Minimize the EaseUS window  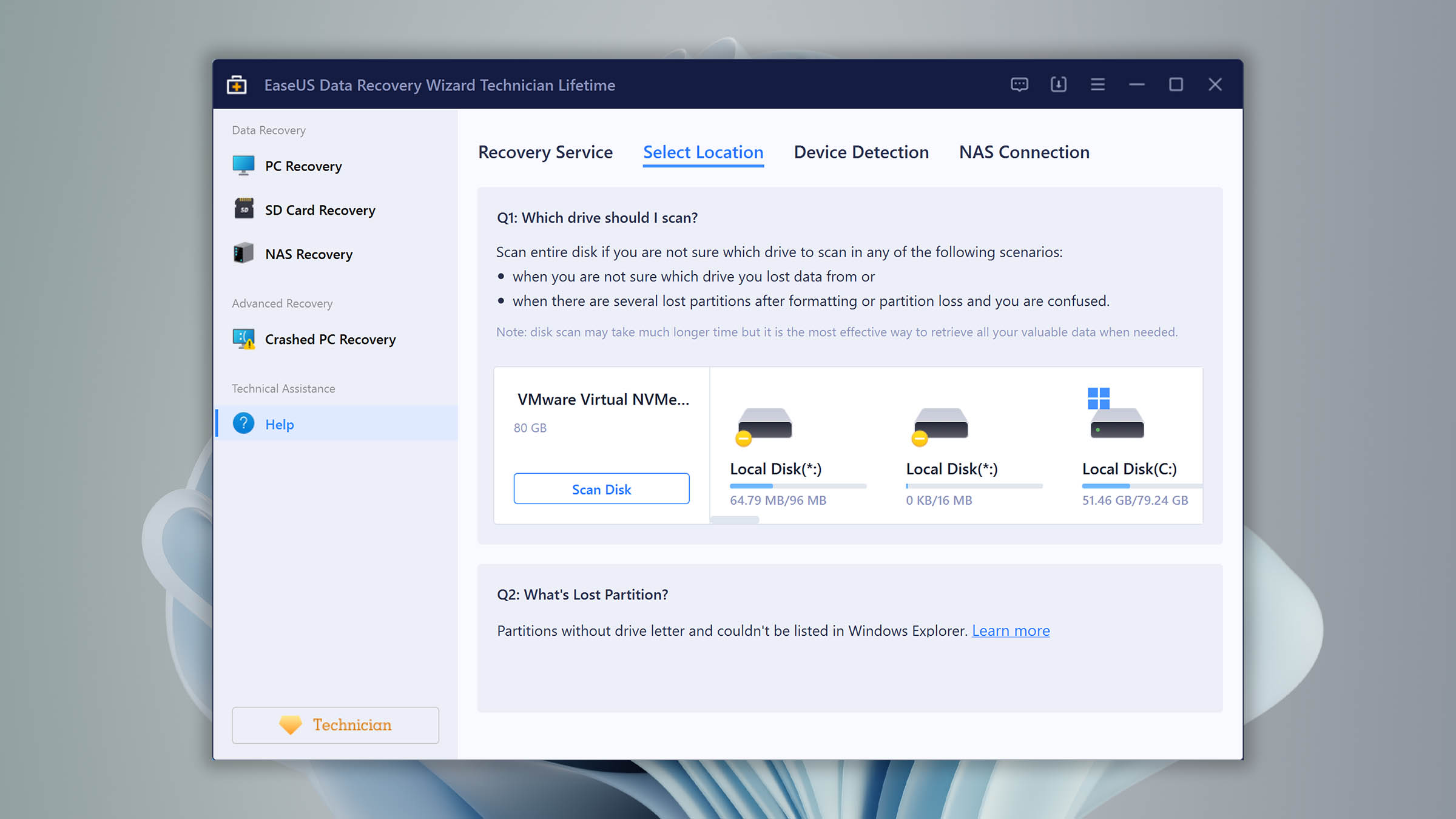pos(1137,85)
